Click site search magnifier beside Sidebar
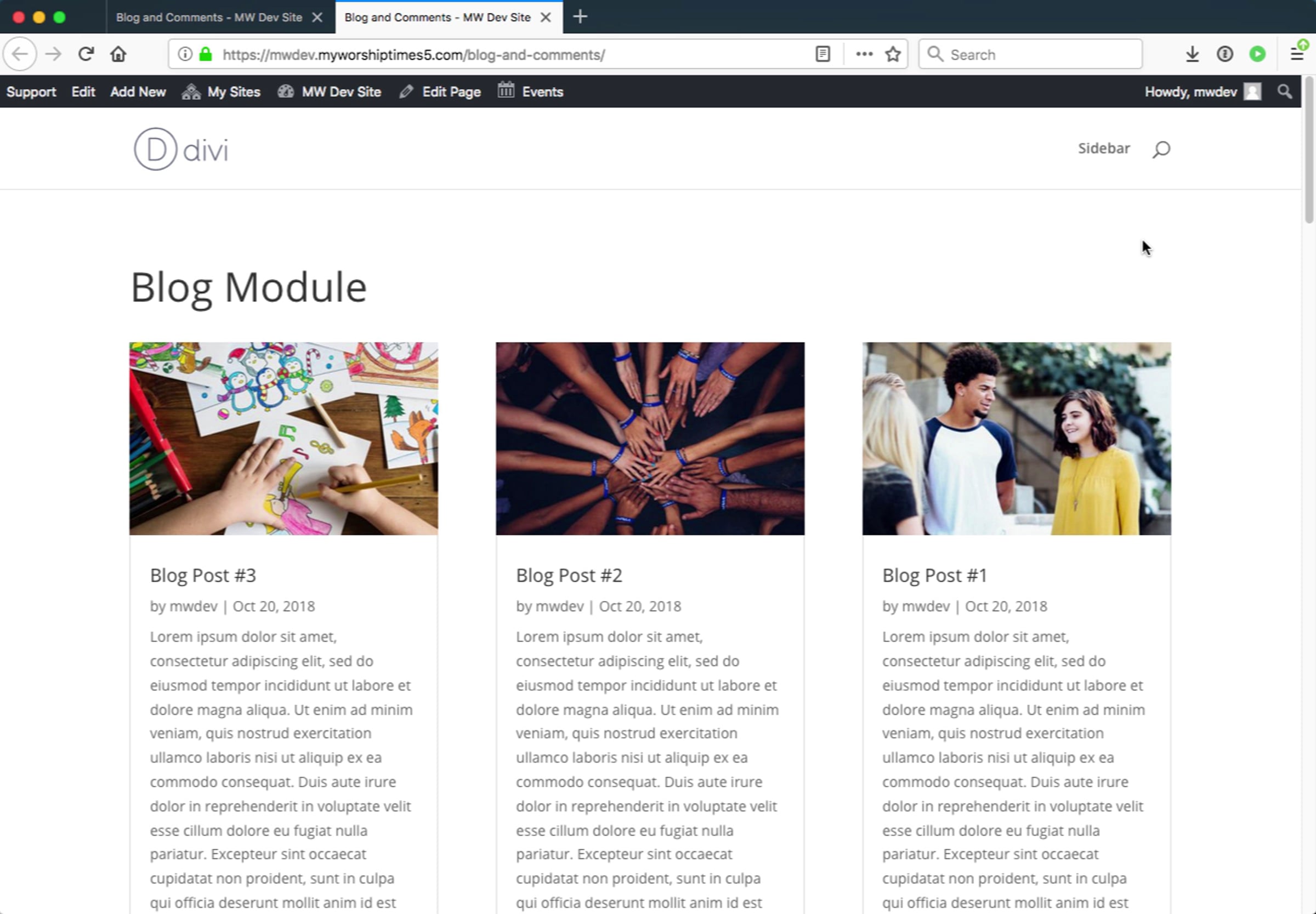This screenshot has height=914, width=1316. [1161, 150]
